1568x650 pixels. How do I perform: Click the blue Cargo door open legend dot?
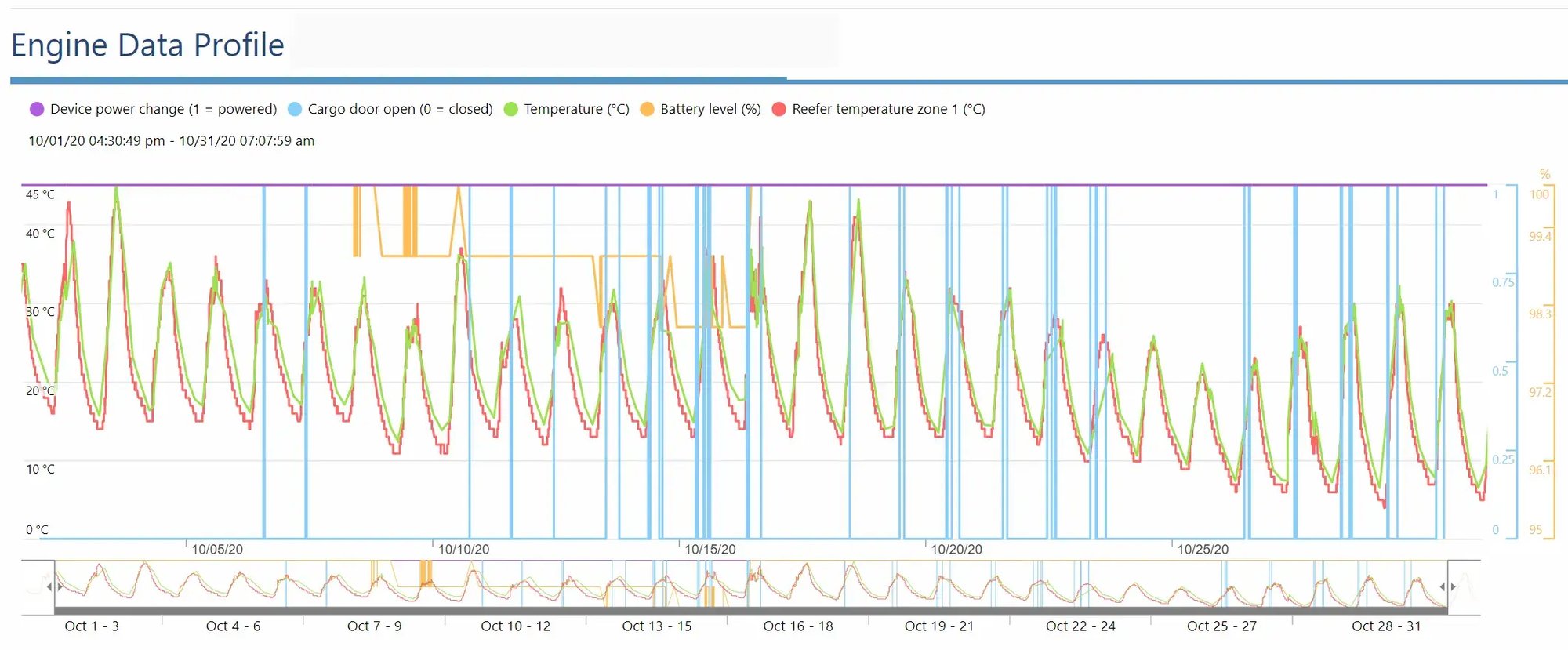point(295,109)
